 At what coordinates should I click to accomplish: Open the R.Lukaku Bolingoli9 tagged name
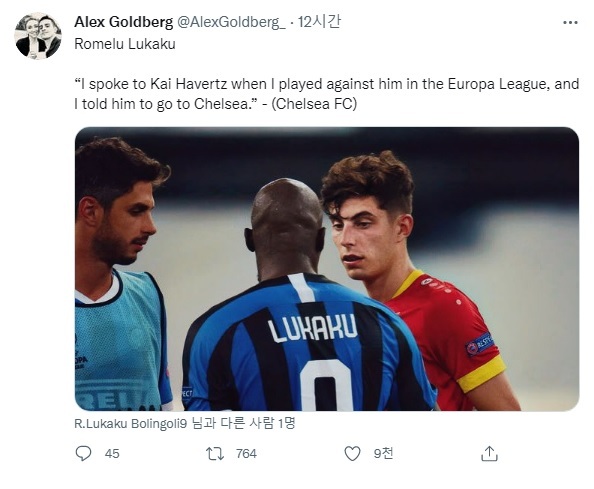coord(131,423)
